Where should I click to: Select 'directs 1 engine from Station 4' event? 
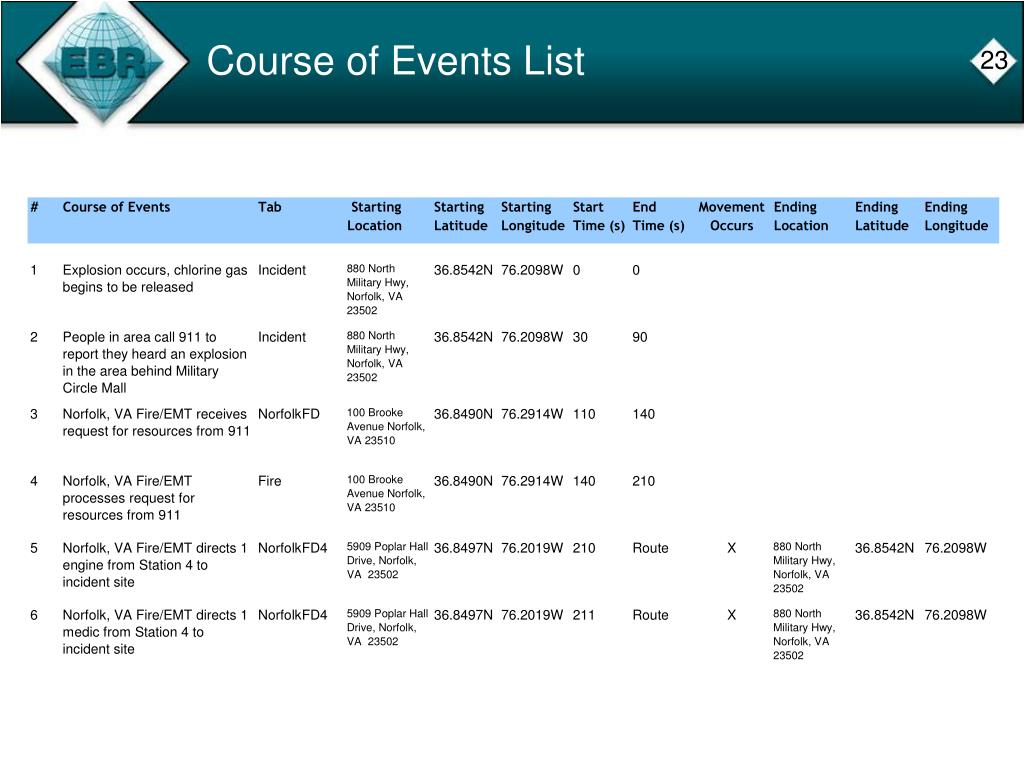tap(154, 565)
